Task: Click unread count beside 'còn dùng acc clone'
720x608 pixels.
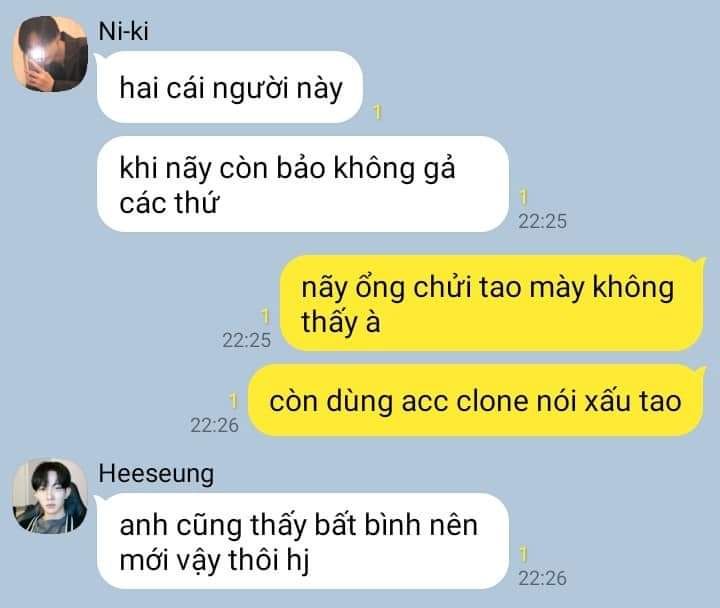Action: [x=233, y=401]
